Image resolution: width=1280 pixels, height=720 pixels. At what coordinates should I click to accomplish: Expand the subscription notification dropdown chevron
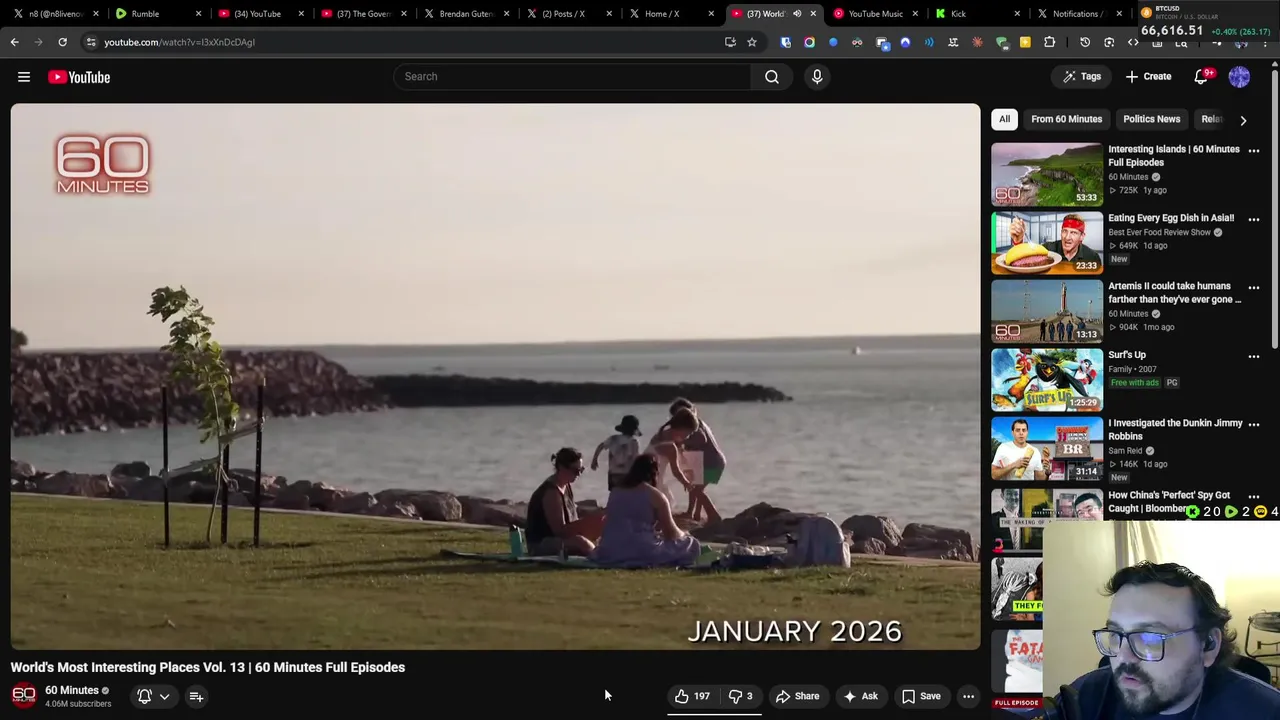[164, 696]
